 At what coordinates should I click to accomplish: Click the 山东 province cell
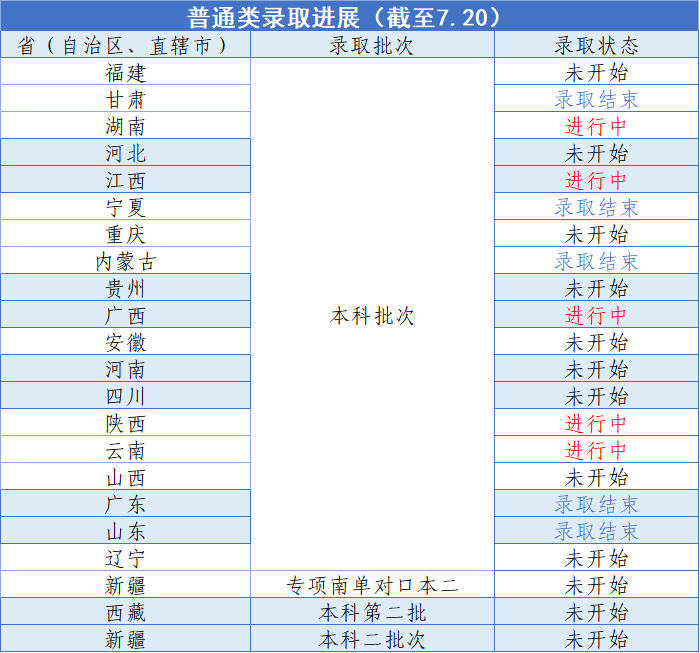(x=125, y=530)
